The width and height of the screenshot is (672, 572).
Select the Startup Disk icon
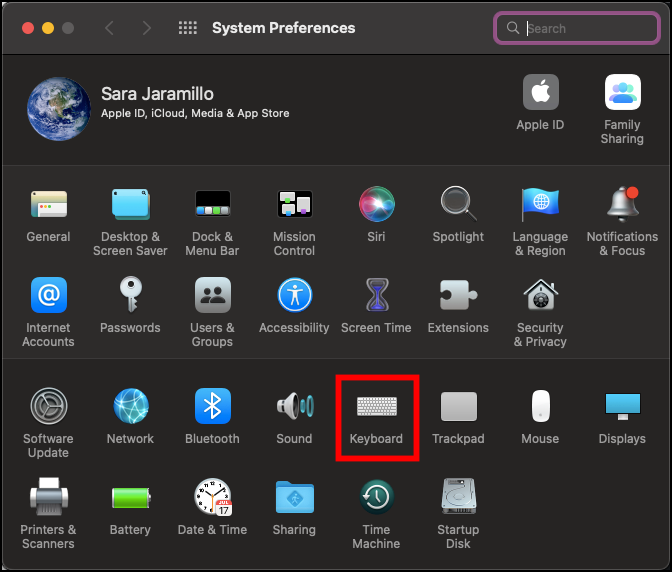[458, 497]
